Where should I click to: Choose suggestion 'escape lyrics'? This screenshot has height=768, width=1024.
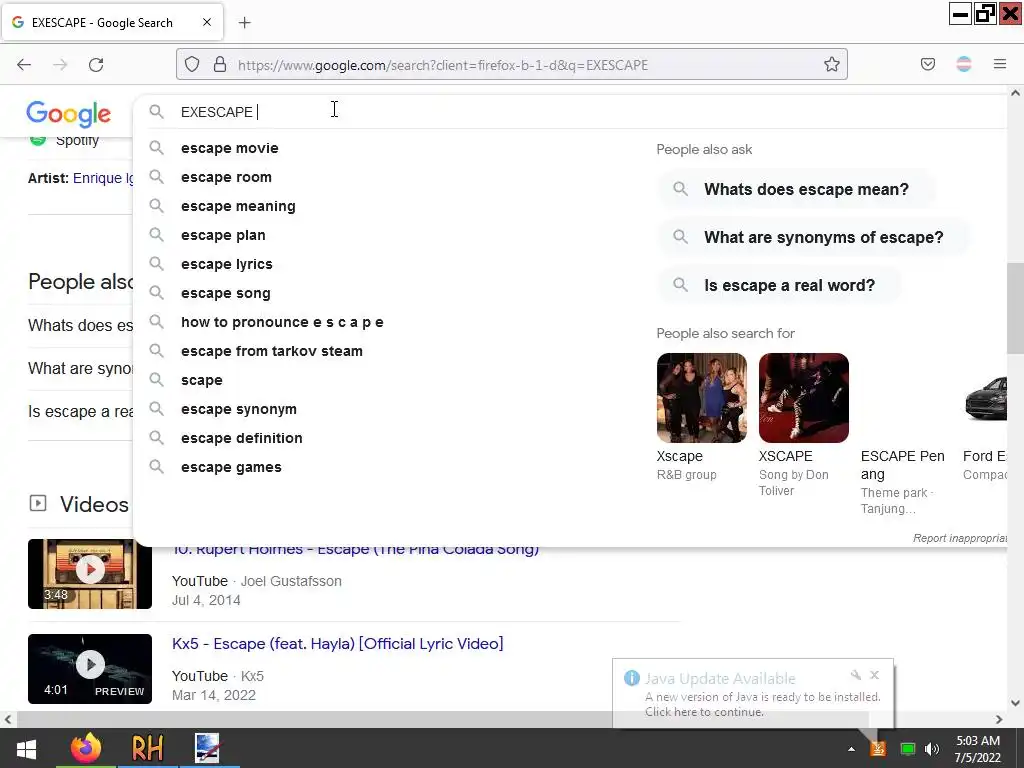[227, 264]
